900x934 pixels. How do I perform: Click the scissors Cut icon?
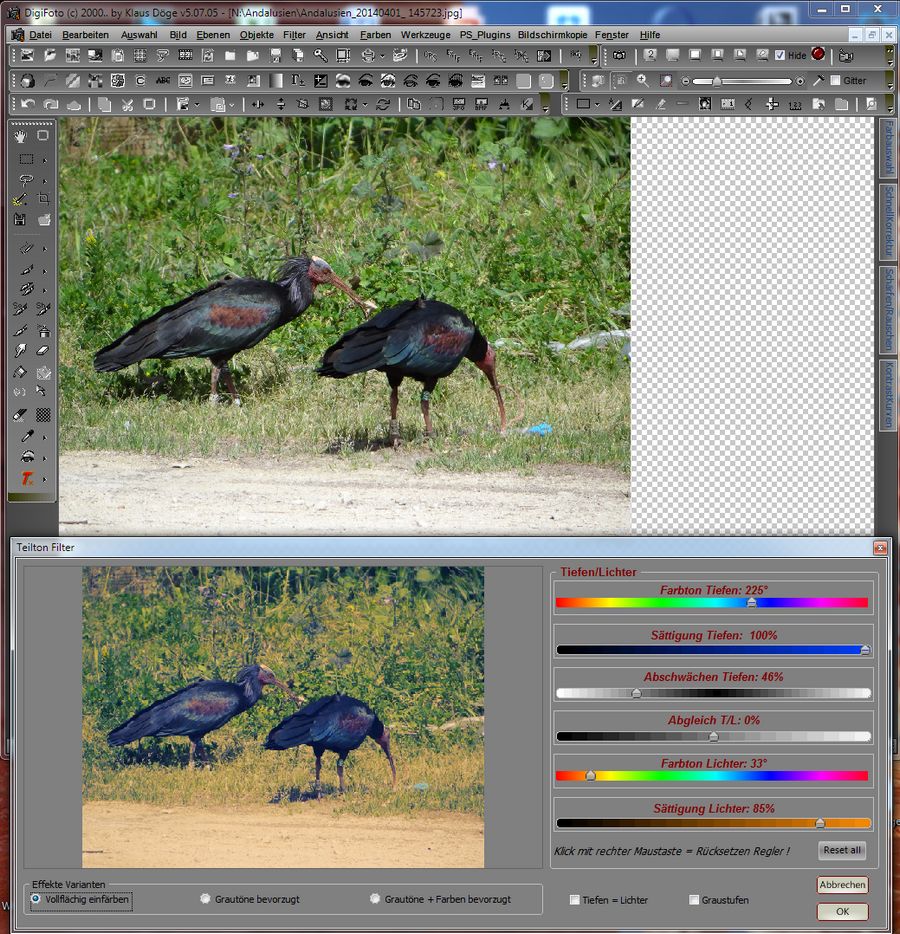coord(127,104)
